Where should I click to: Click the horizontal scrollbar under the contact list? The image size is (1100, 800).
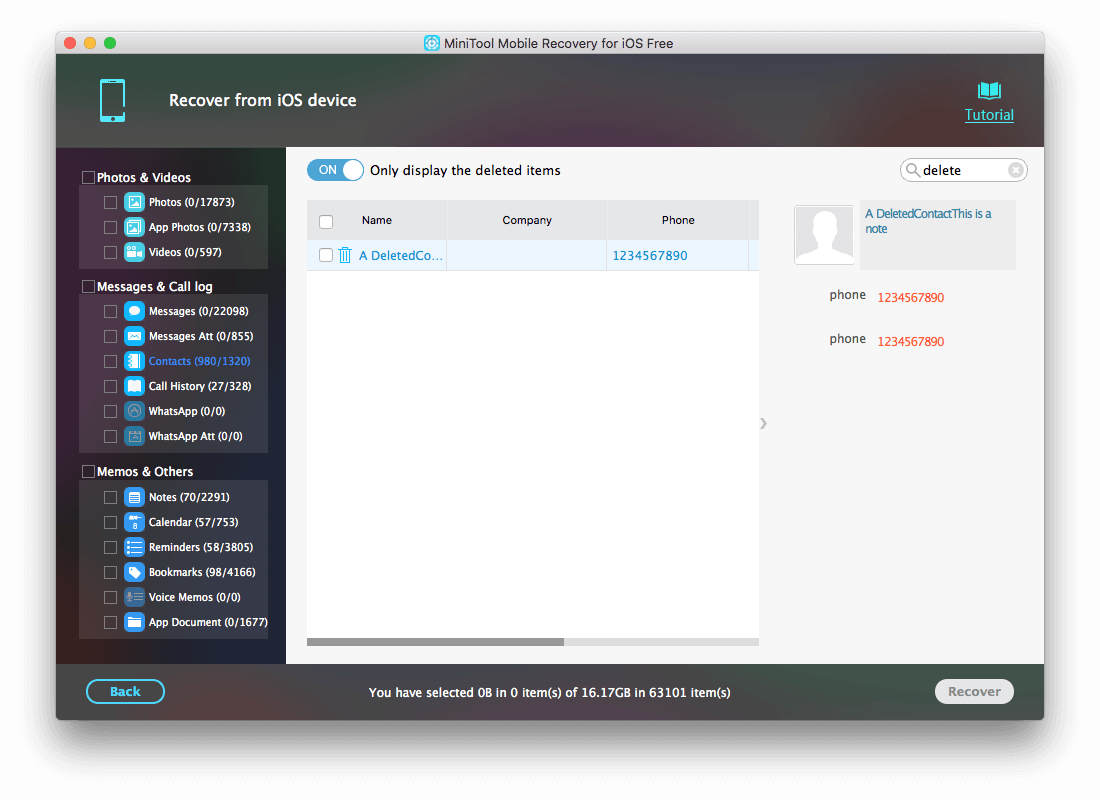pyautogui.click(x=435, y=642)
